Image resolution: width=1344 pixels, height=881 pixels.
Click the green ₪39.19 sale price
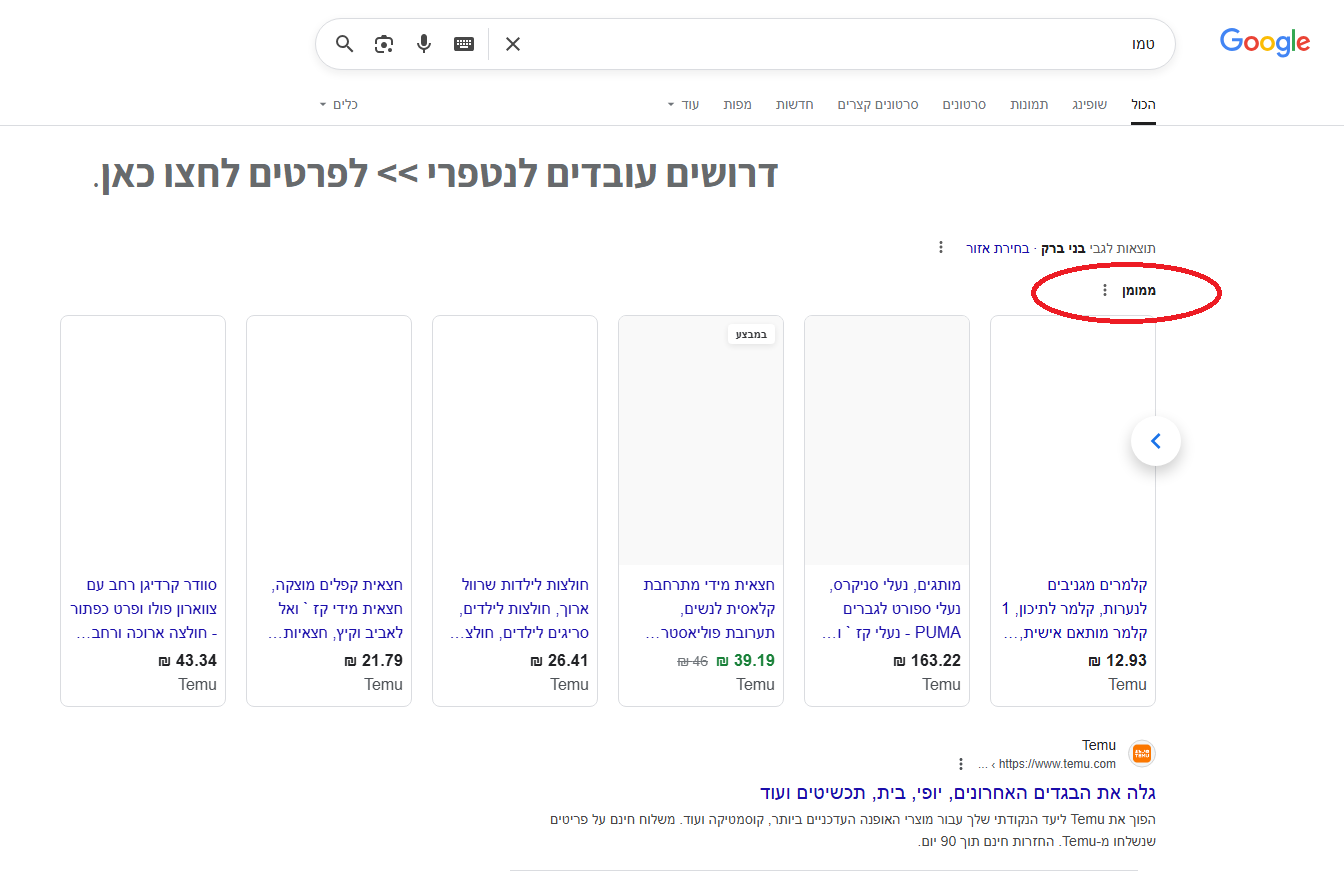[745, 660]
